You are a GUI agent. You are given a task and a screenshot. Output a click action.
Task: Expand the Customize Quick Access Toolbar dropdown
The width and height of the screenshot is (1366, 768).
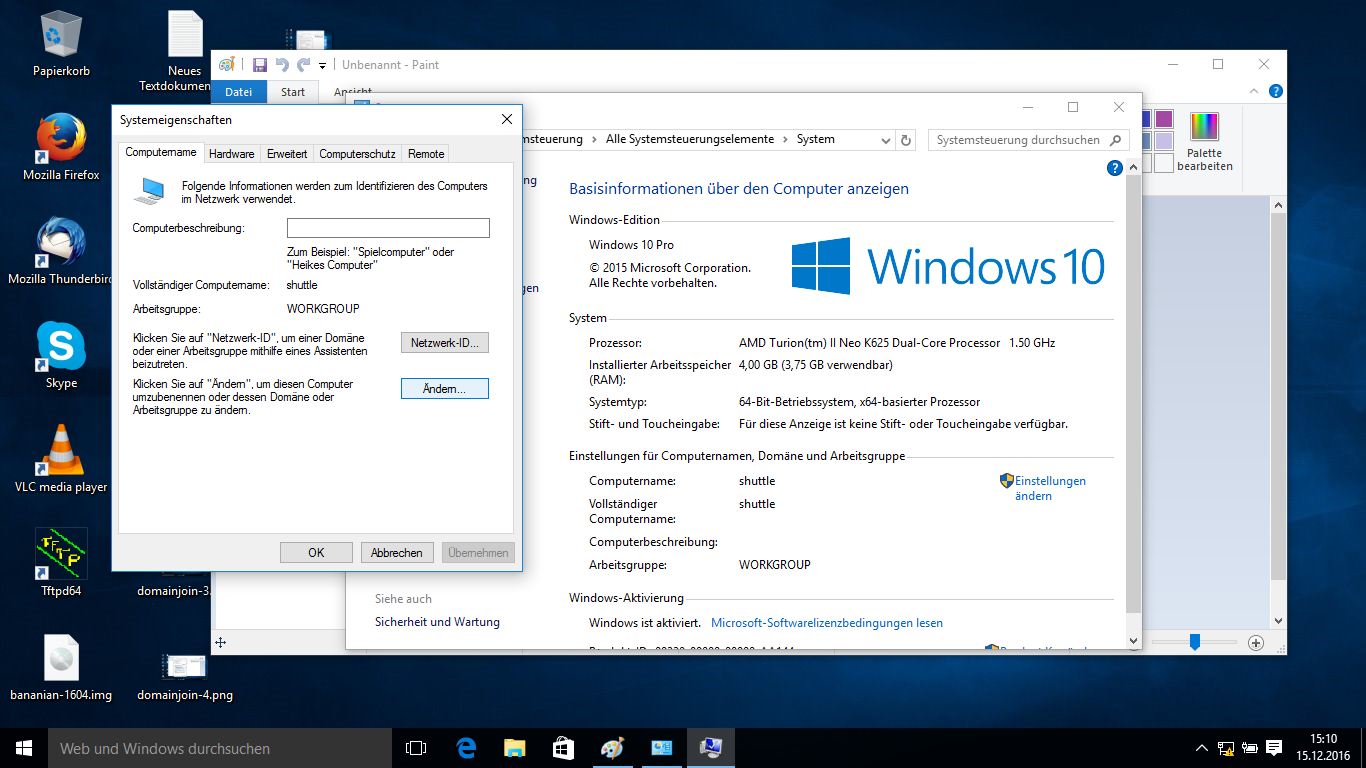pyautogui.click(x=323, y=66)
